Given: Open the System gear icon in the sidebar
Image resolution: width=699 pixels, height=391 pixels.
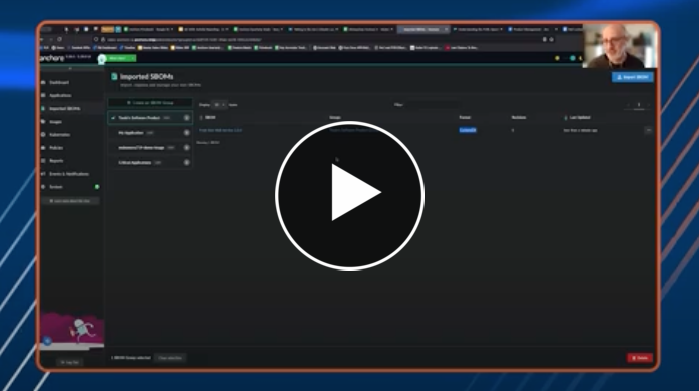Looking at the screenshot, I should coord(43,187).
